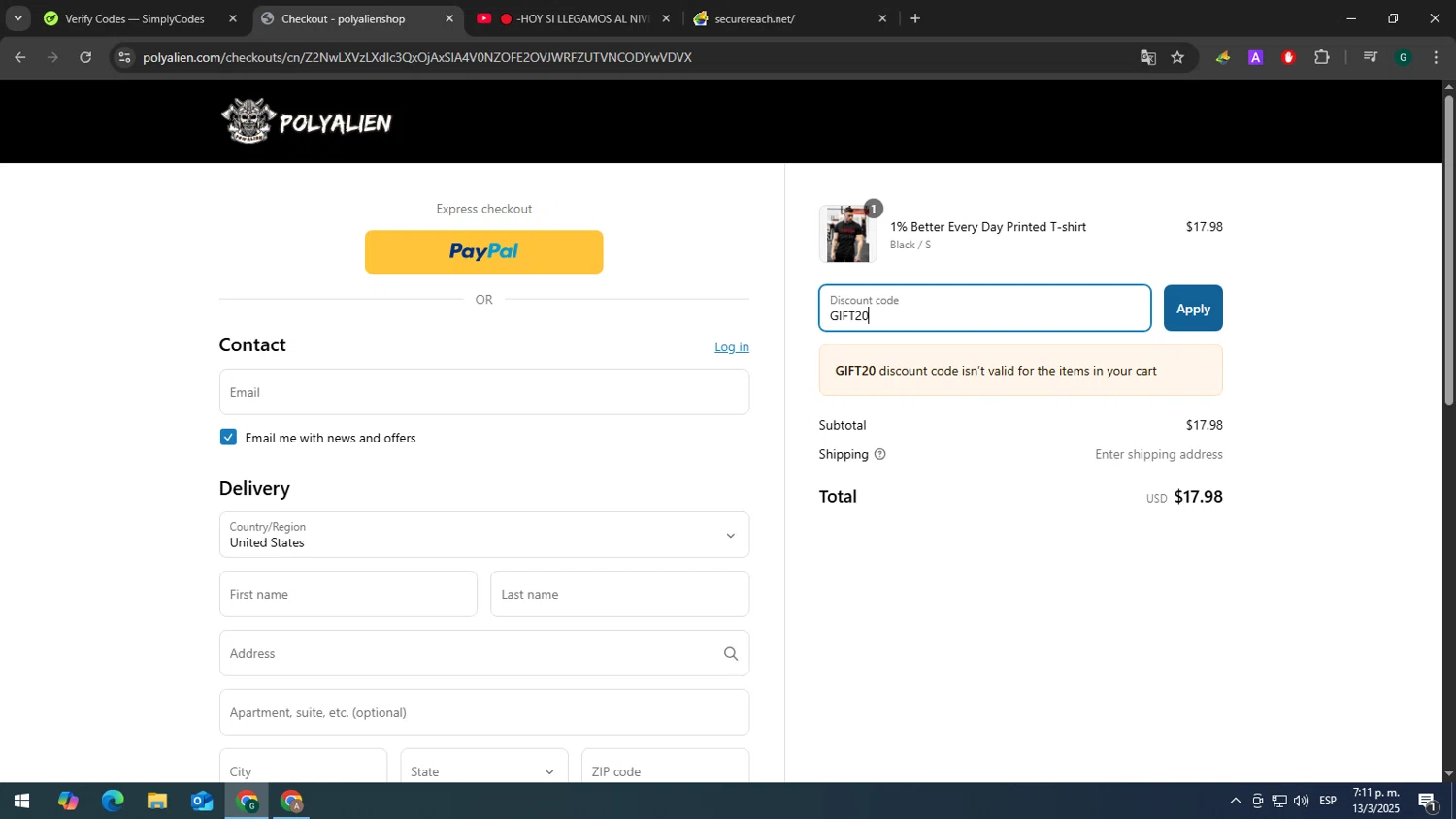This screenshot has height=819, width=1456.
Task: Click the address search magnifier icon
Action: (731, 653)
